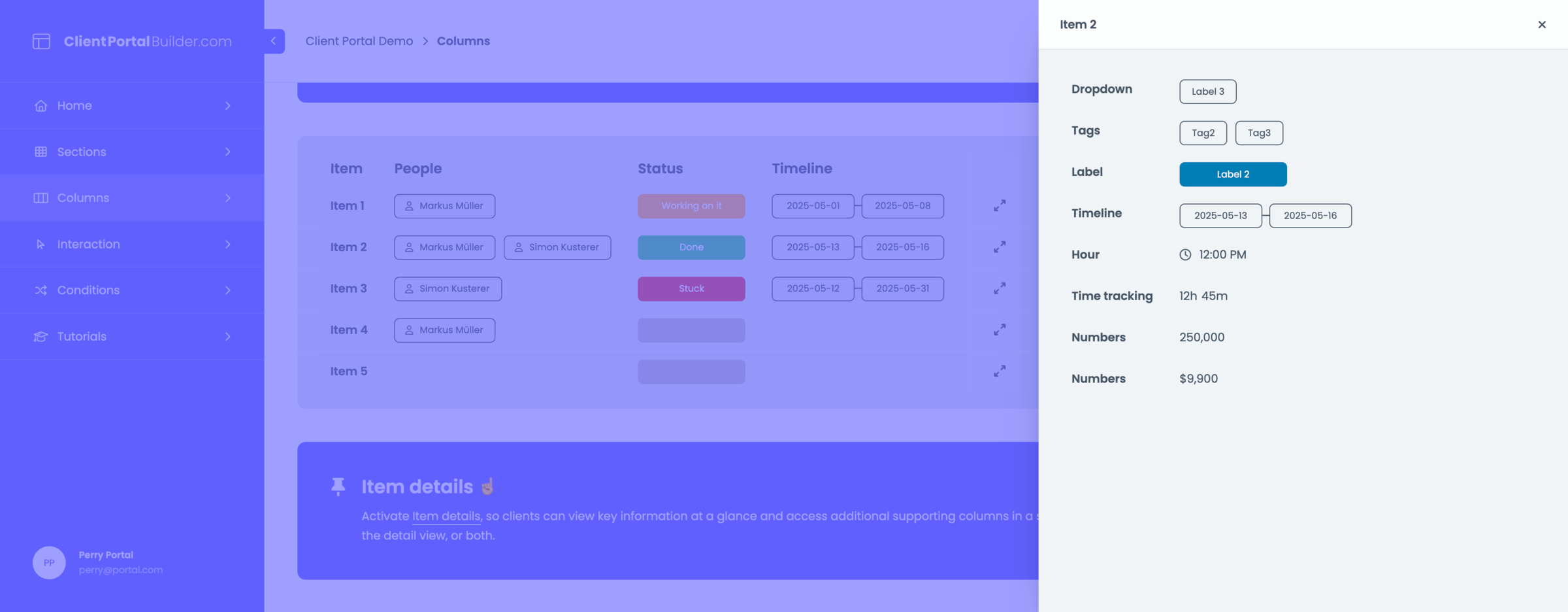Expand details for Item 5
This screenshot has width=1568, height=612.
point(999,371)
